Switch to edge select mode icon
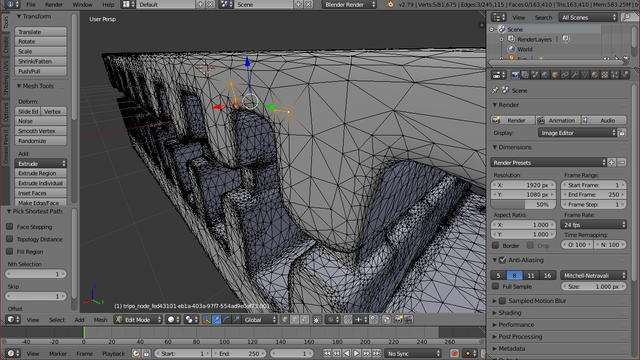This screenshot has width=640, height=360. [294, 320]
